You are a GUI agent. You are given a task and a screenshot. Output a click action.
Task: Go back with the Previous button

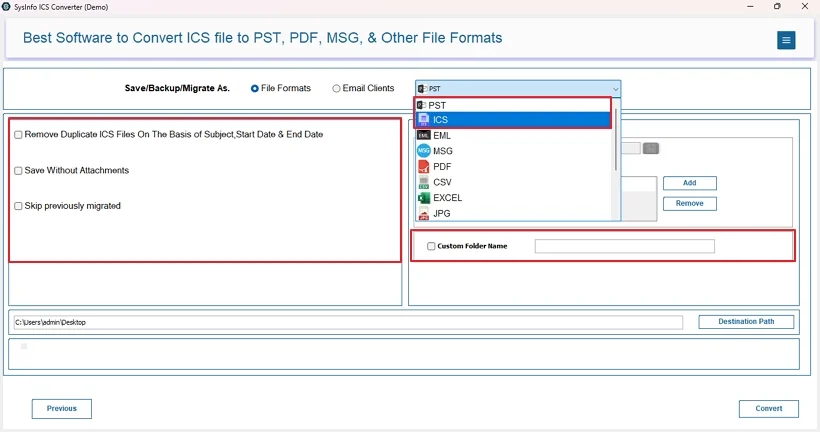click(x=62, y=408)
